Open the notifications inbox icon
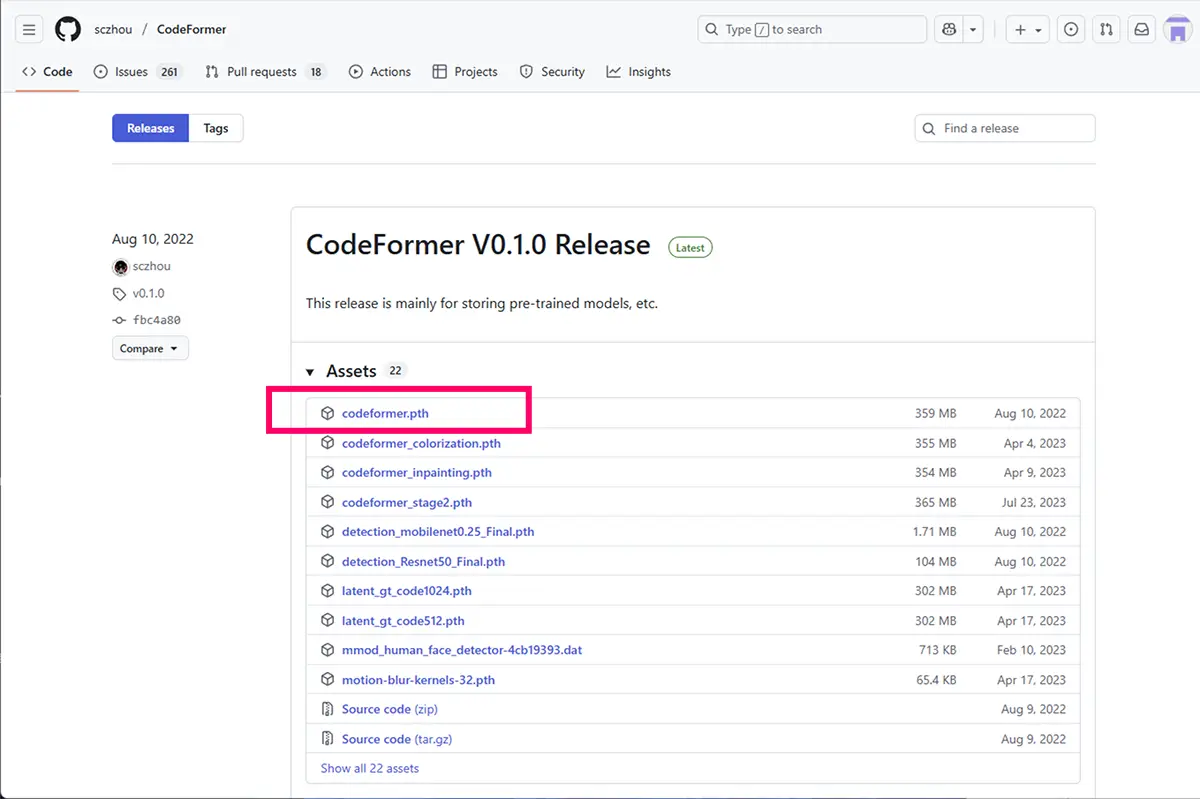The image size is (1200, 799). pos(1141,29)
